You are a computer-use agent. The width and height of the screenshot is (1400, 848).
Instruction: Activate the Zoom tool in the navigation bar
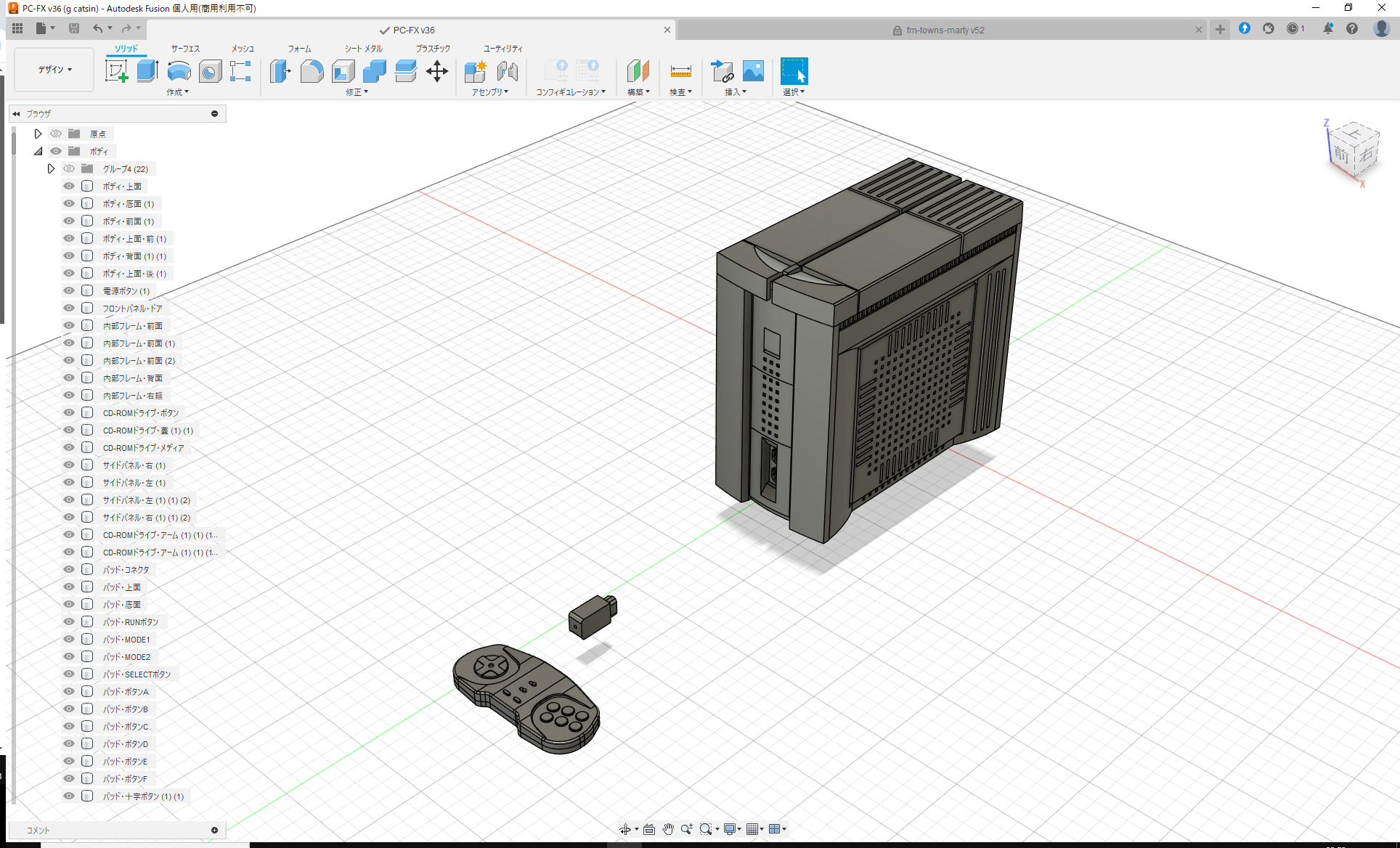[687, 828]
